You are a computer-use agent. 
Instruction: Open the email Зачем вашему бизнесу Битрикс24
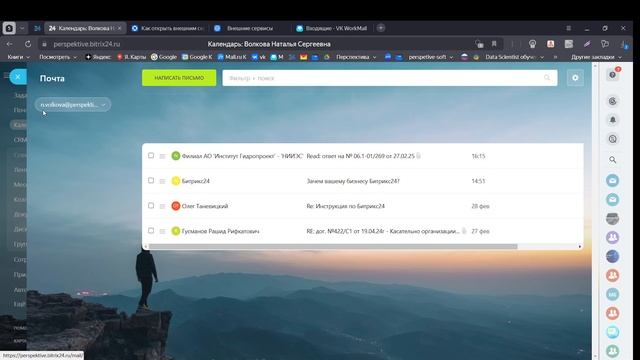pos(353,181)
